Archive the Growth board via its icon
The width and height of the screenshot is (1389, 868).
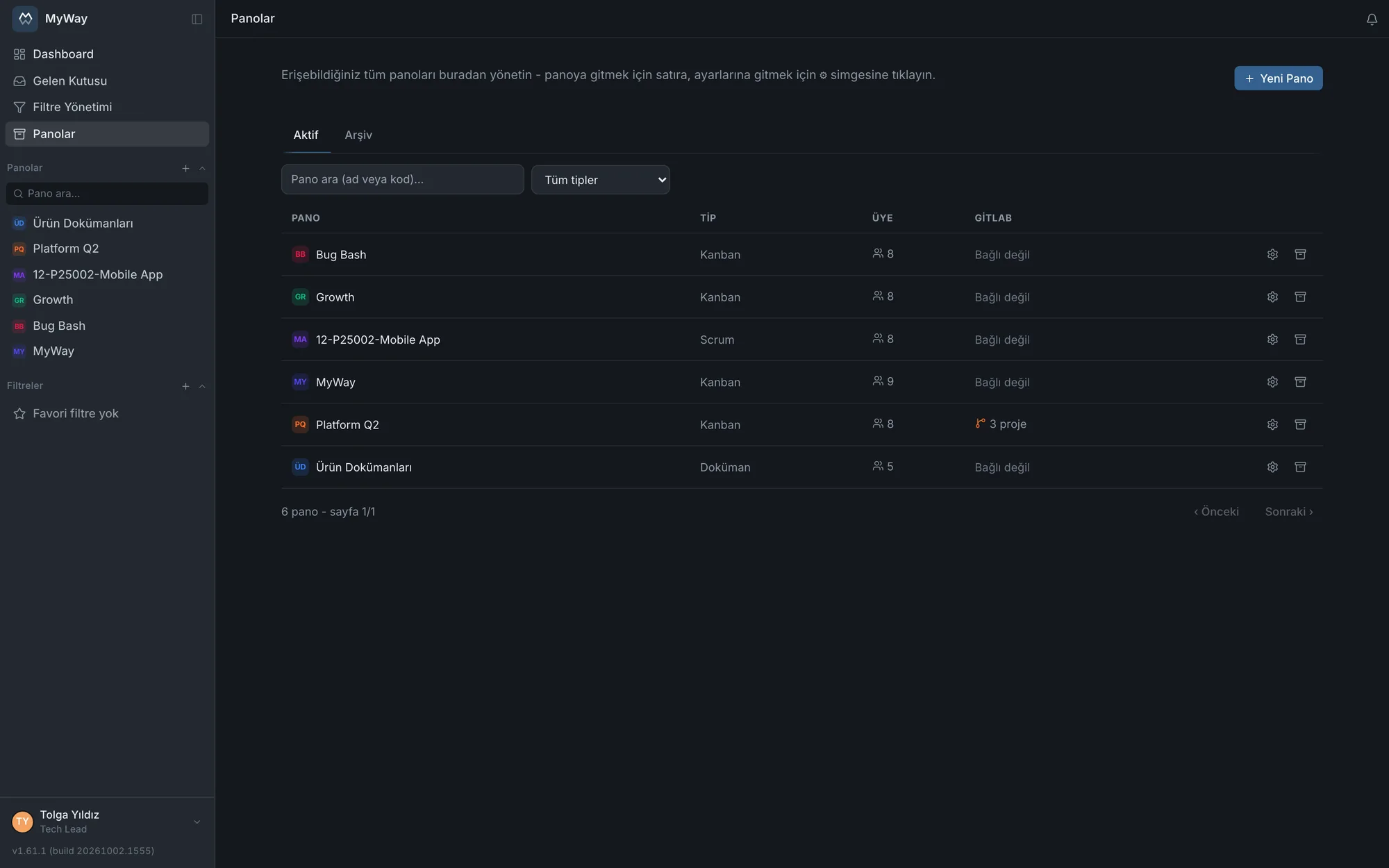pyautogui.click(x=1300, y=297)
